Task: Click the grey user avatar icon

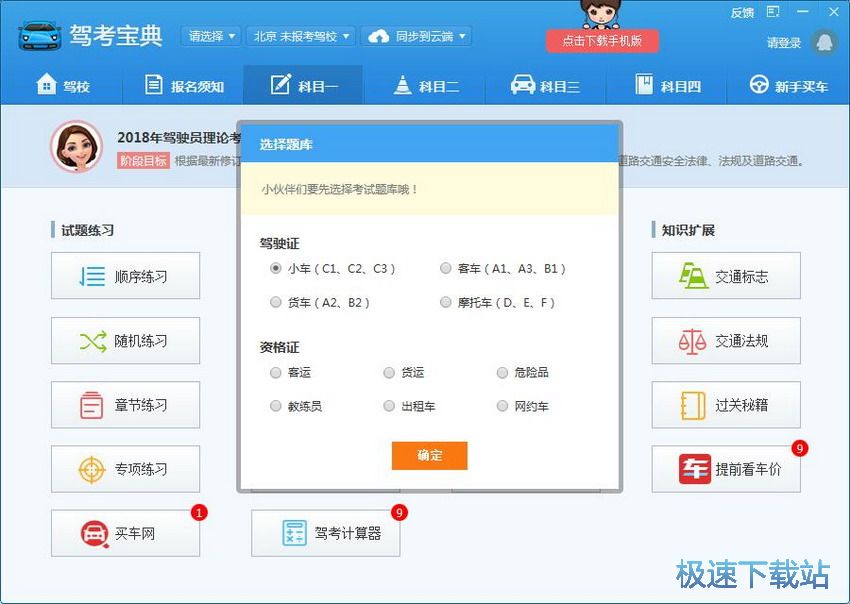Action: (825, 42)
